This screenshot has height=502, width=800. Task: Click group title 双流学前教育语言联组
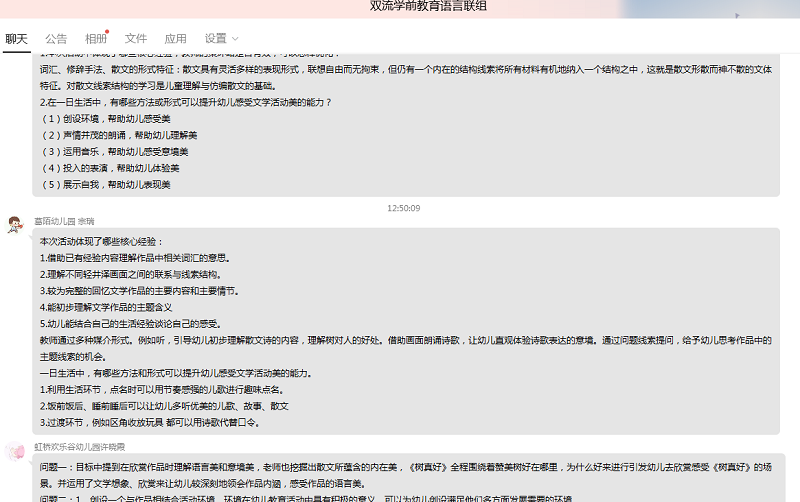point(429,6)
